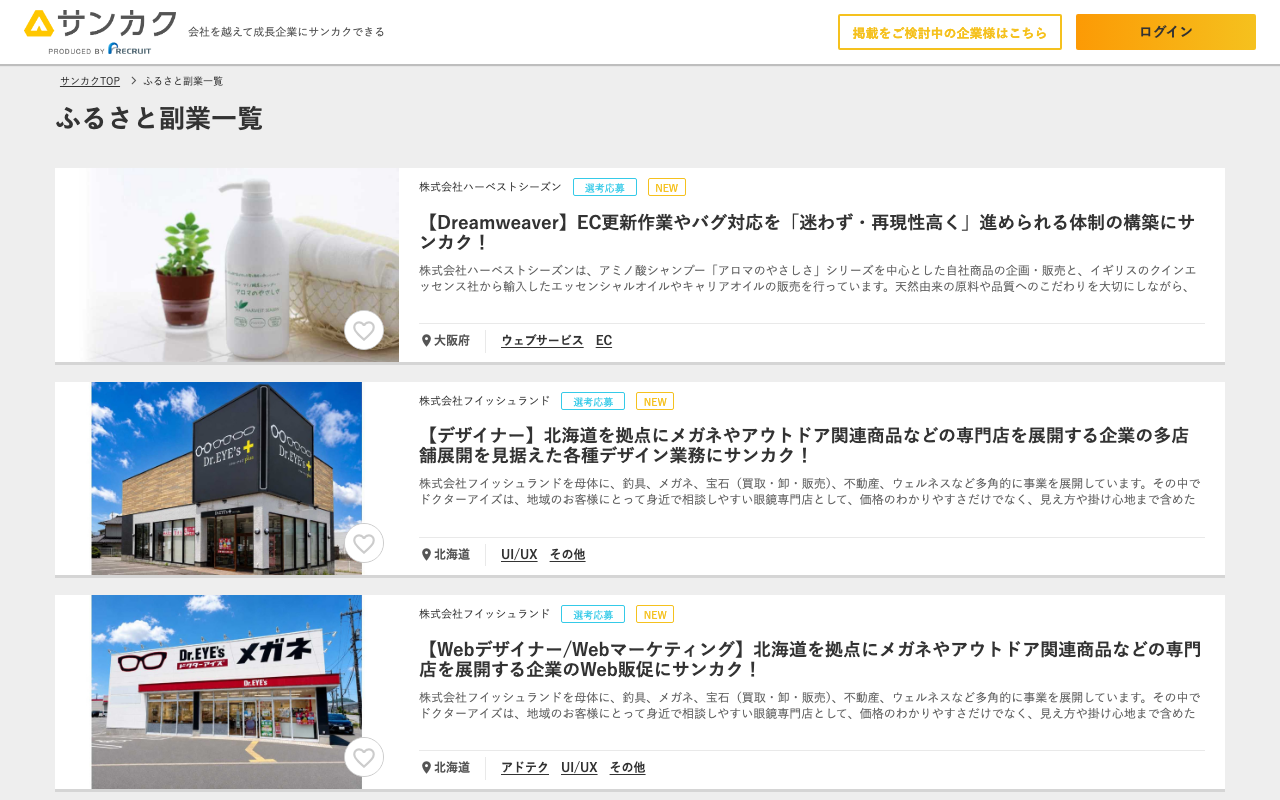Image resolution: width=1280 pixels, height=800 pixels.
Task: Click the breadcrumb chevron after サンカクTOP
Action: [133, 81]
